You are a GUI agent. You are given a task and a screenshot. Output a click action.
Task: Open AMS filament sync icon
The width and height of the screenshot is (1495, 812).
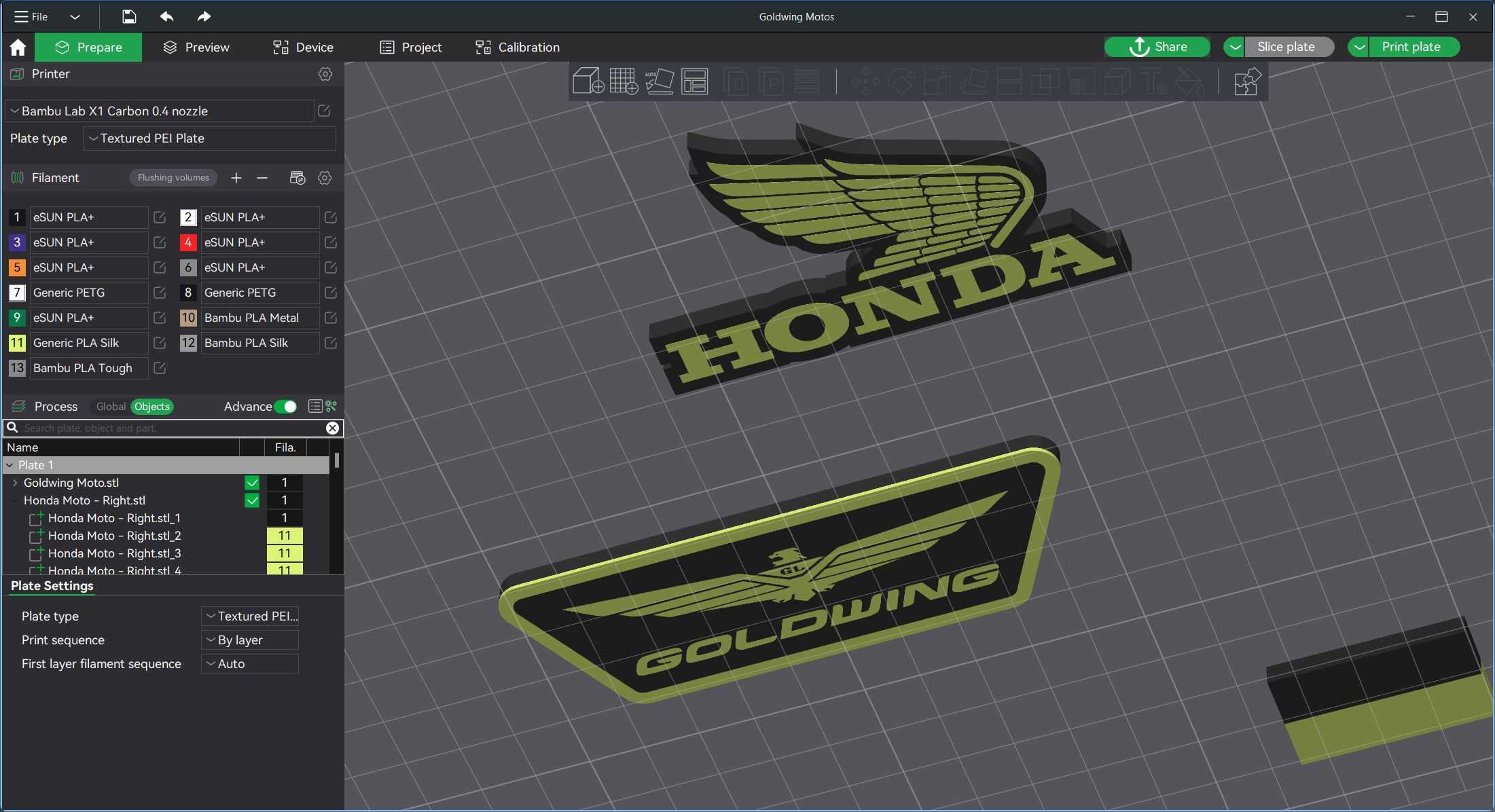tap(298, 178)
